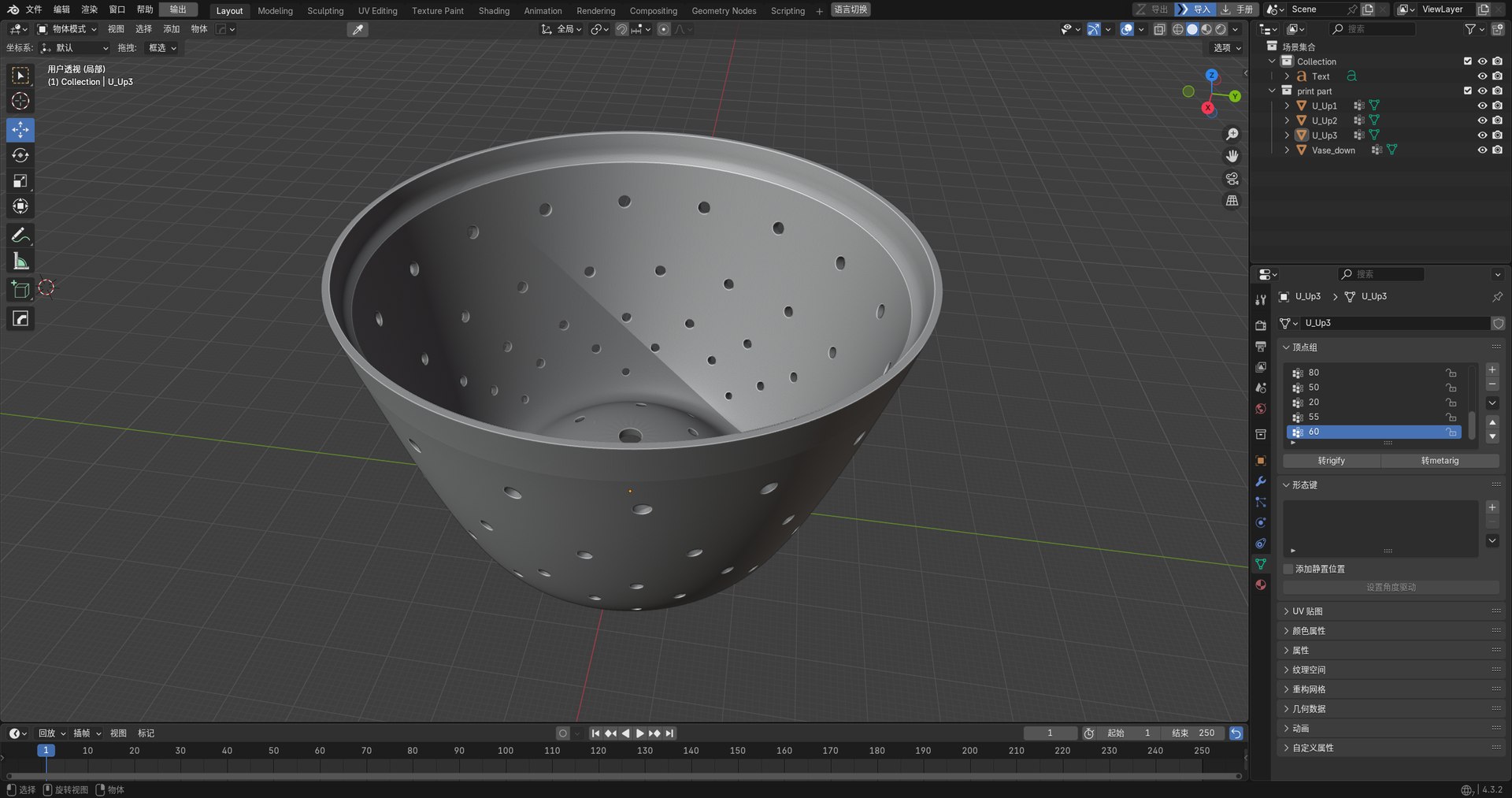This screenshot has width=1512, height=798.
Task: Open the object mode dropdown
Action: 68,29
